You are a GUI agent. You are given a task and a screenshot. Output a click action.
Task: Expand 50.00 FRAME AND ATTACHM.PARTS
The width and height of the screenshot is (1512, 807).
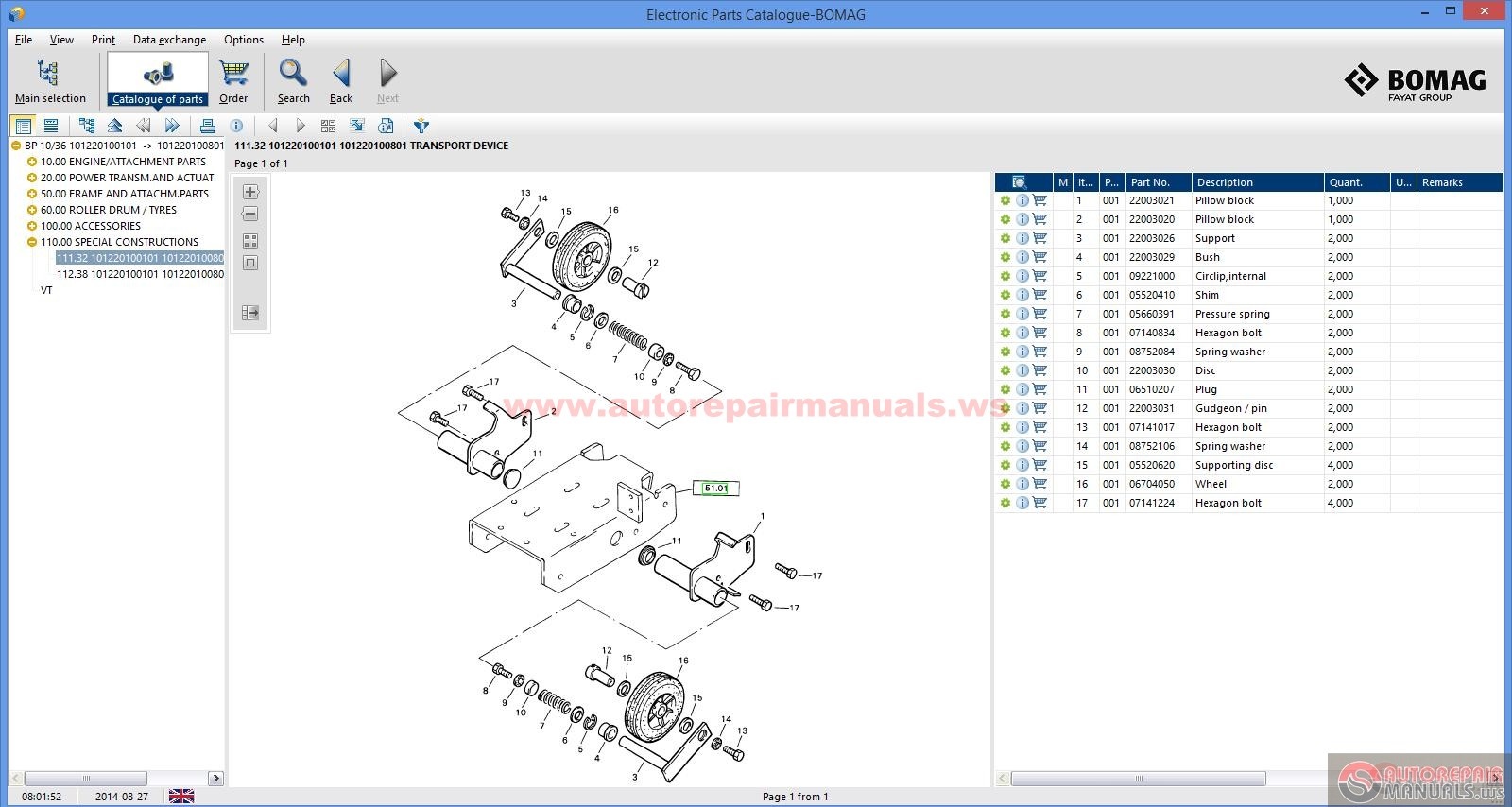tap(32, 194)
